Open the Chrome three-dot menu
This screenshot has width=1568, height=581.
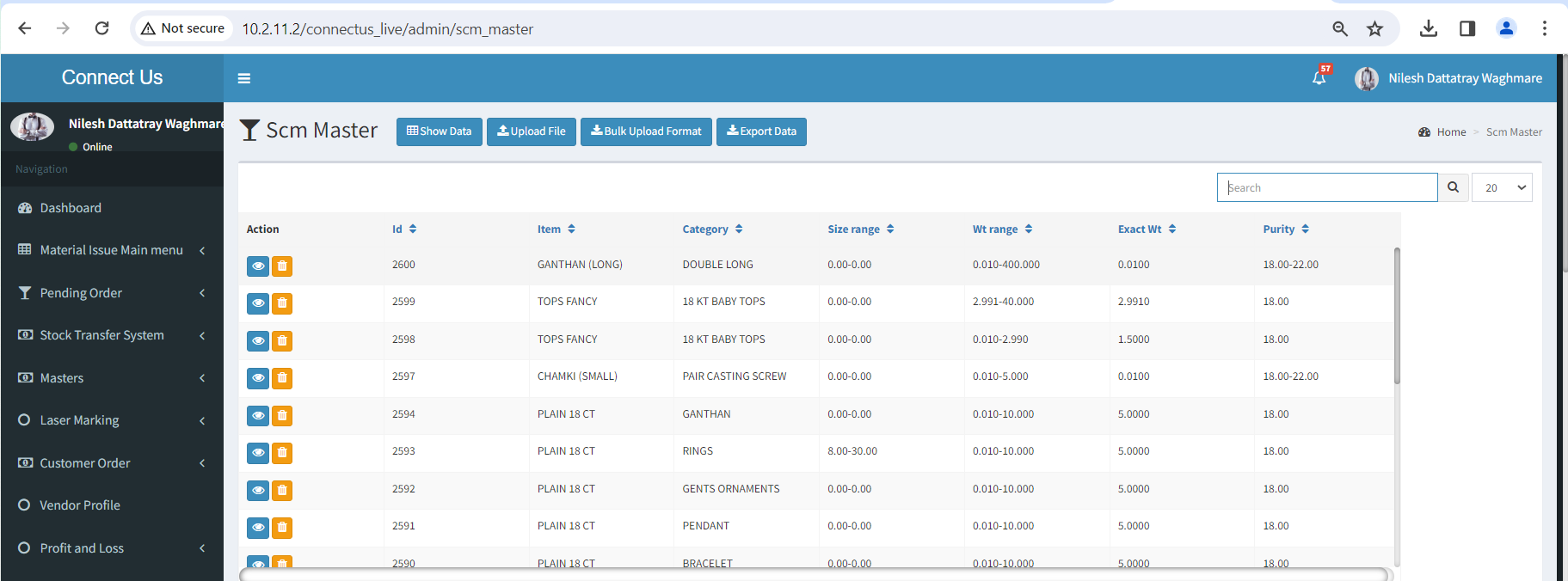click(x=1545, y=28)
